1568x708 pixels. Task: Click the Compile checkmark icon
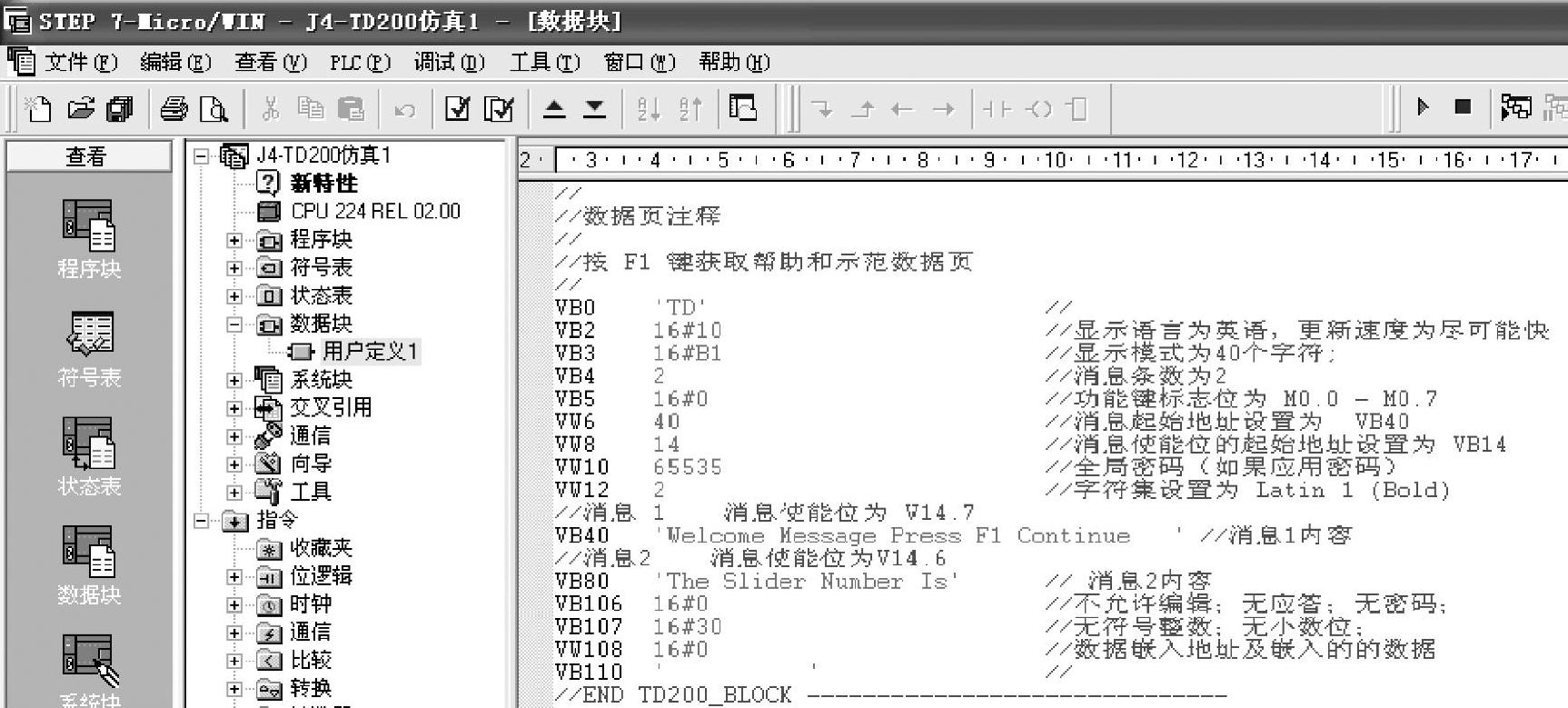[x=457, y=109]
